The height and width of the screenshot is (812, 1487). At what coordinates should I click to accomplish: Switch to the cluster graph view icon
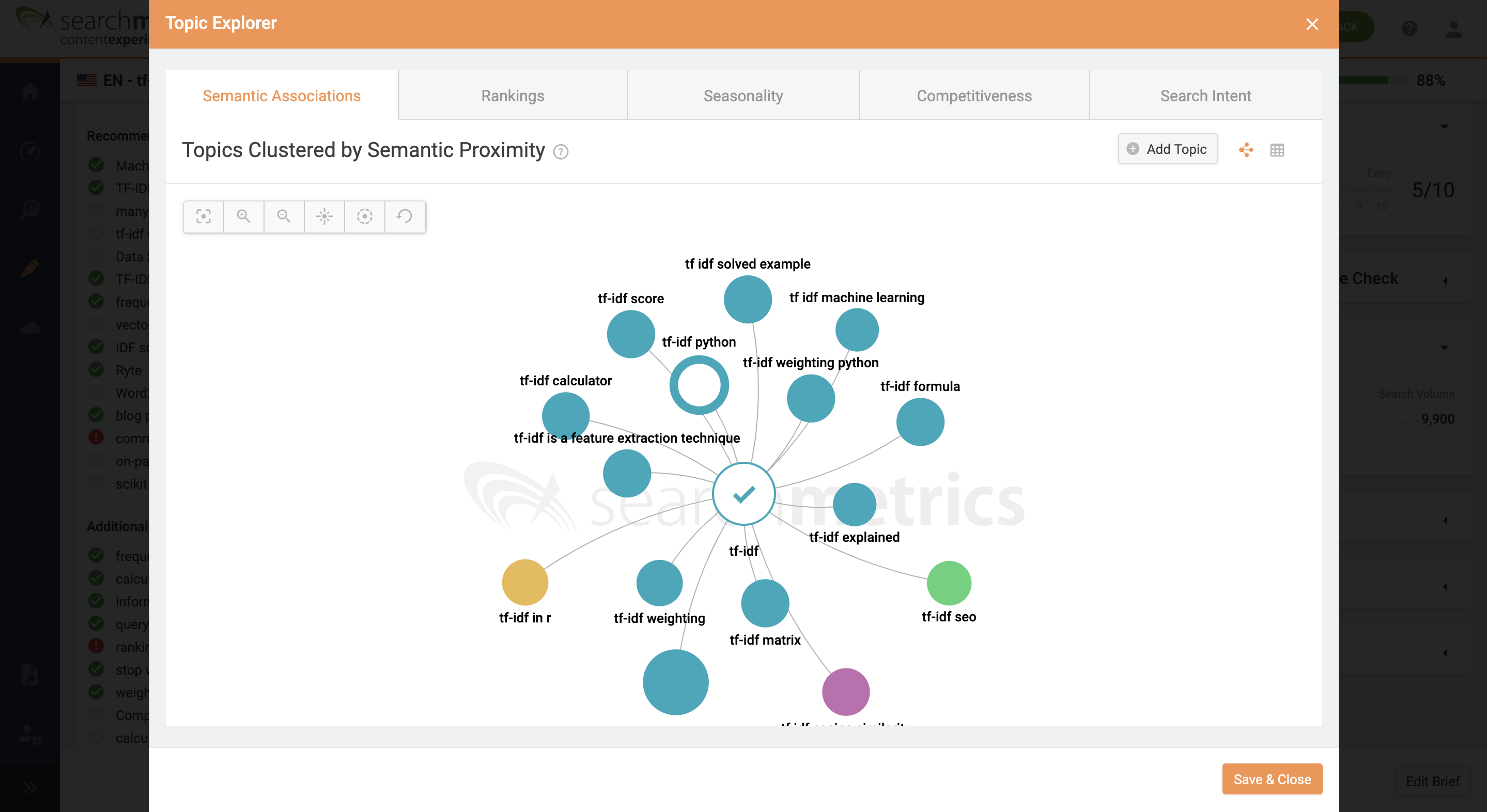[1246, 150]
